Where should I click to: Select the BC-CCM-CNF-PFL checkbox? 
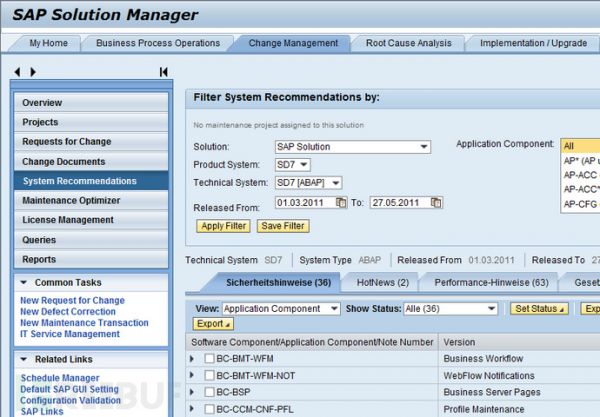coord(209,409)
